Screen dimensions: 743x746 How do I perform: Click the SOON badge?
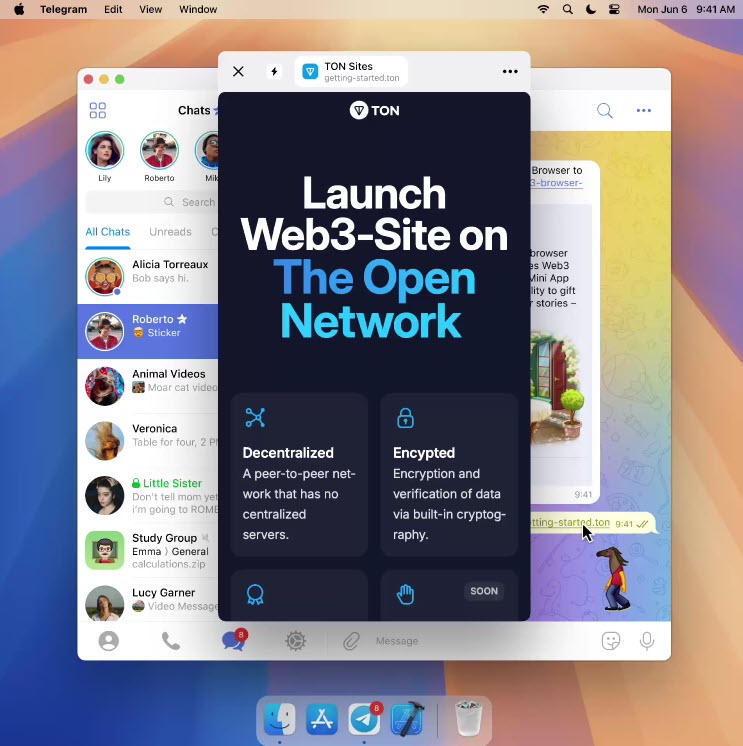click(484, 591)
